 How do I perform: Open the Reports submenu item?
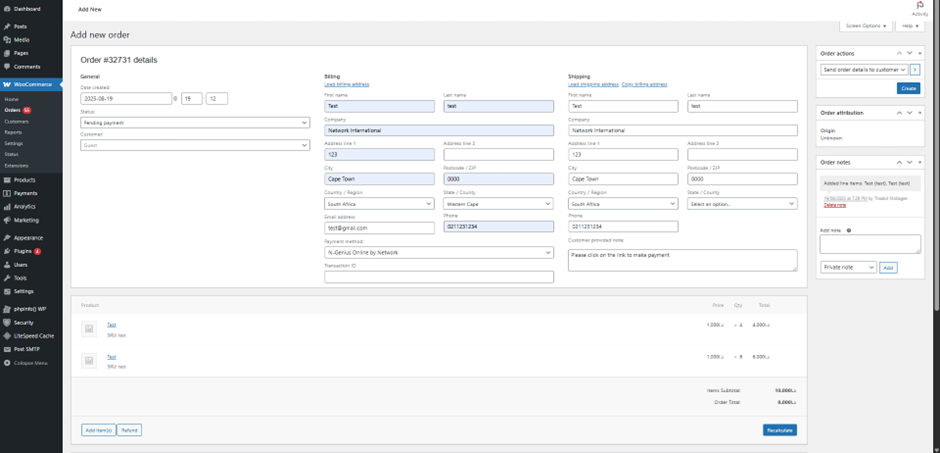click(13, 132)
